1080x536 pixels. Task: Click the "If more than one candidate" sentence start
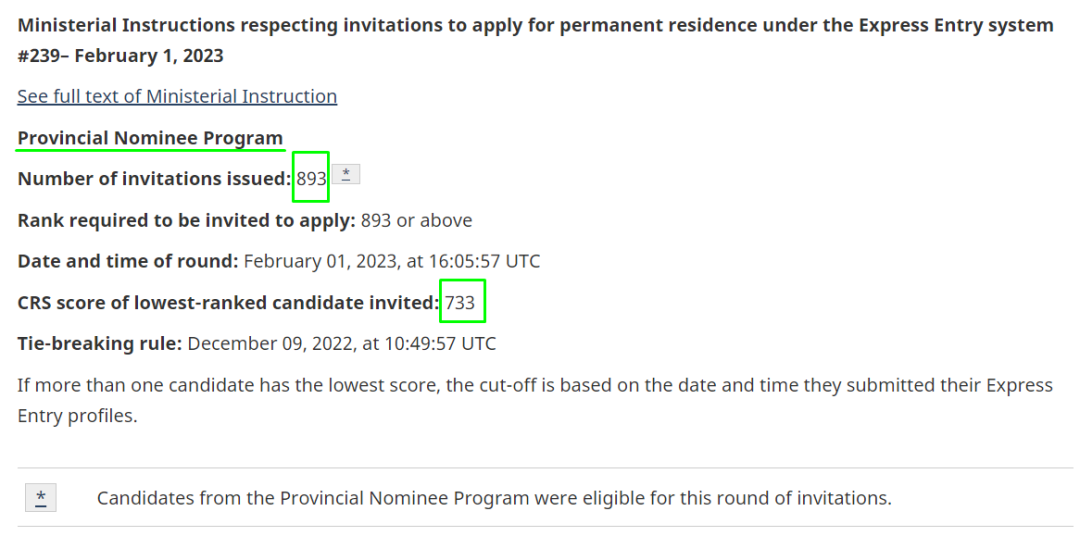pyautogui.click(x=120, y=385)
